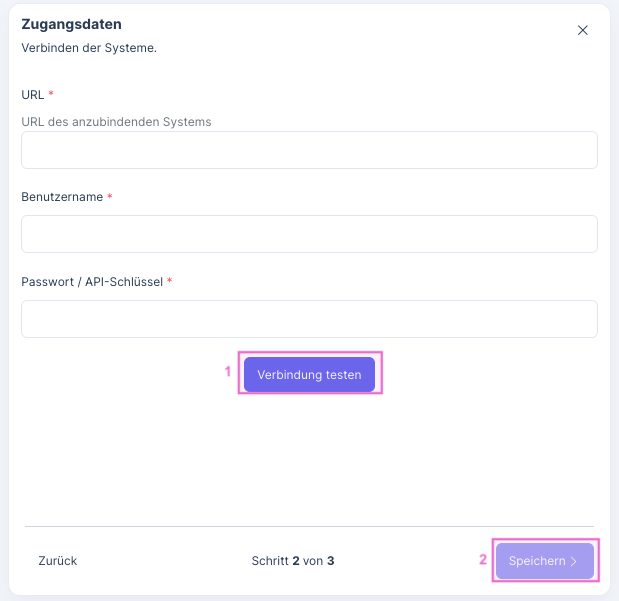Click the chevron arrow on Speichern

pos(574,561)
